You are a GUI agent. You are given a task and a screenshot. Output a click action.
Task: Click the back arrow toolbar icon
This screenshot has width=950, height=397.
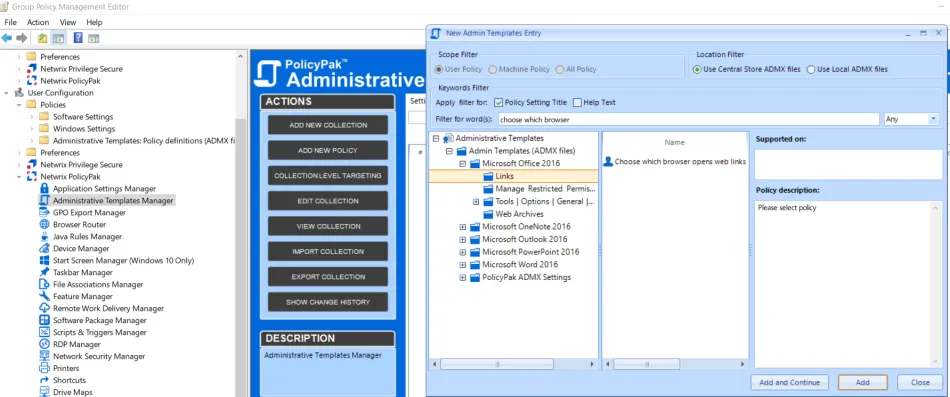[7, 38]
